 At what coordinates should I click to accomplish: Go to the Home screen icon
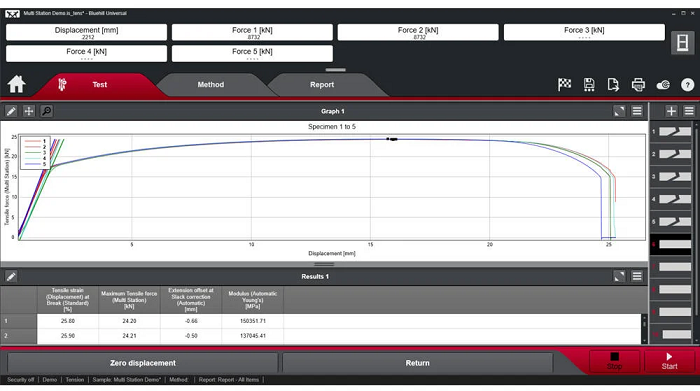coord(16,84)
